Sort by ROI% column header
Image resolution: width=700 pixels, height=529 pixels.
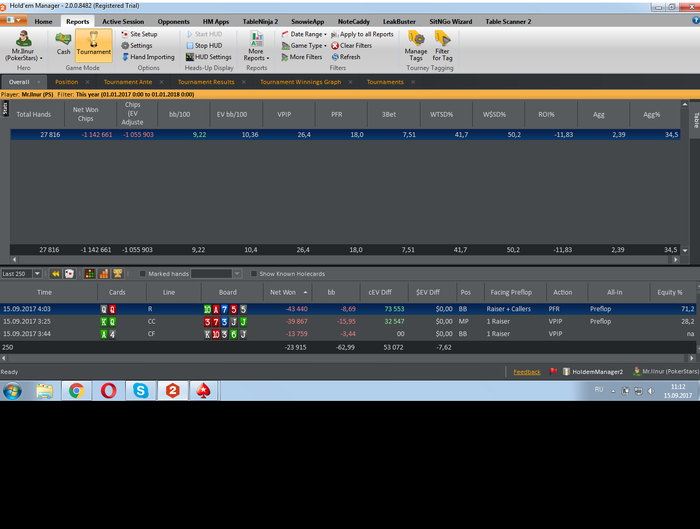(546, 114)
